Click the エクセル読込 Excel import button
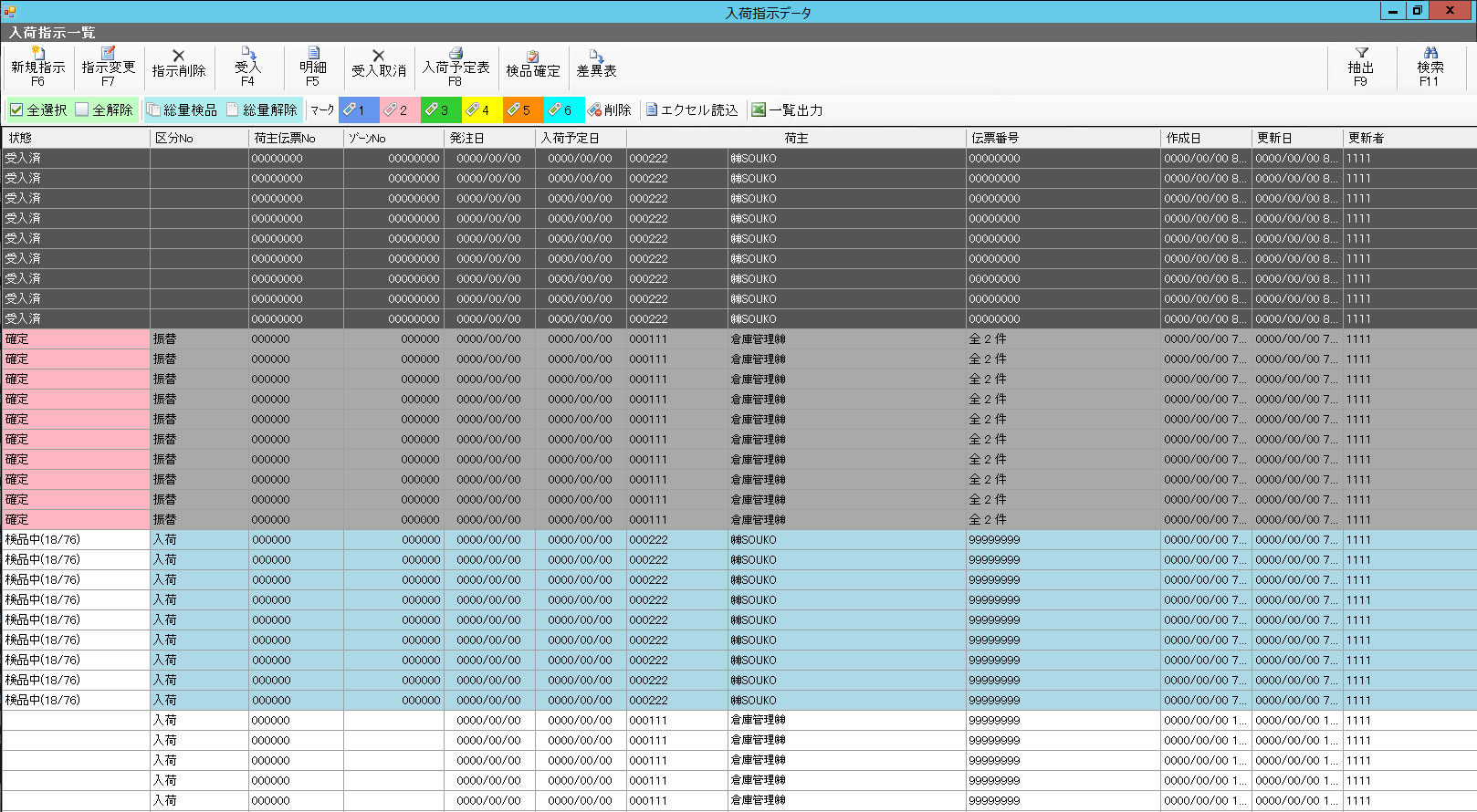The height and width of the screenshot is (812, 1477). [x=692, y=110]
